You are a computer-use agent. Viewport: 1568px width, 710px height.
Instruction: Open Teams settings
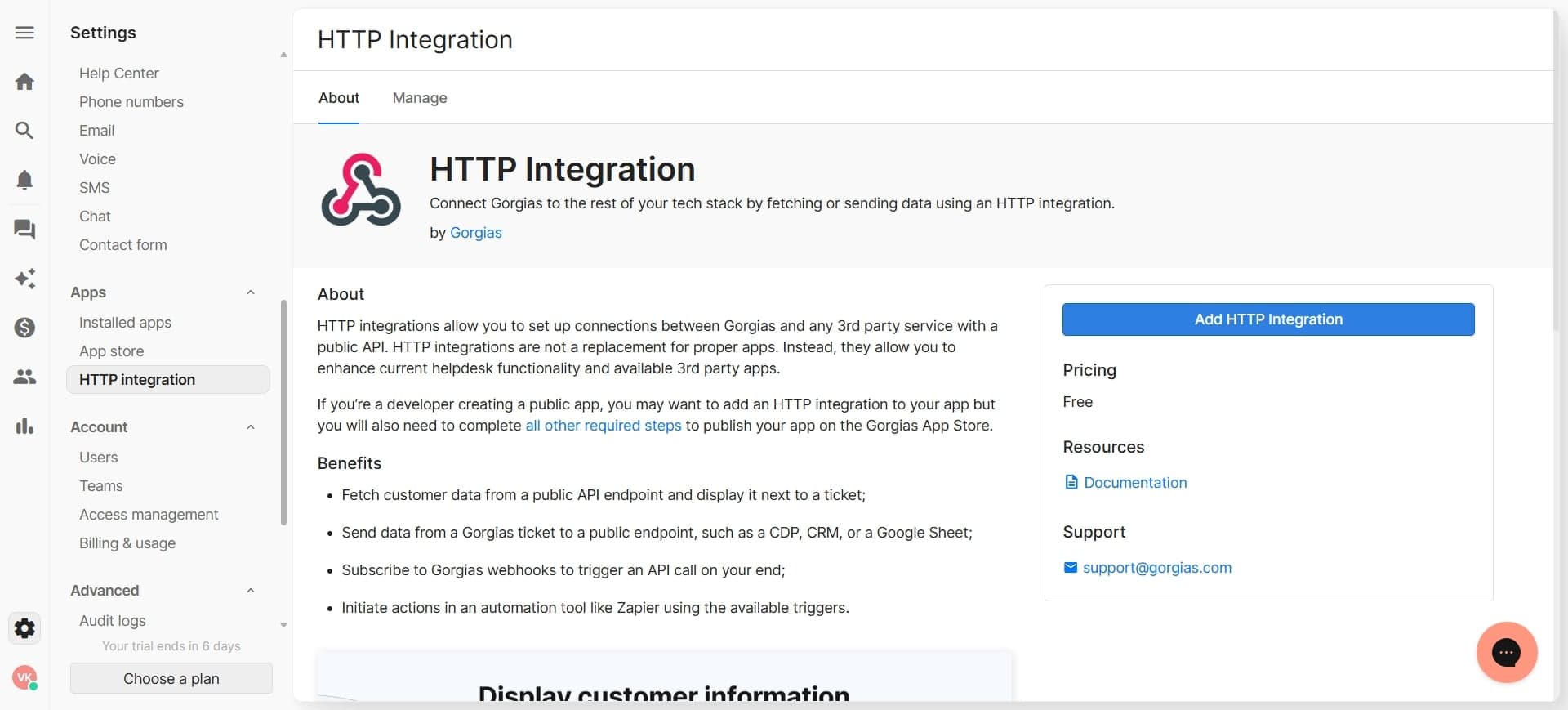[x=101, y=486]
